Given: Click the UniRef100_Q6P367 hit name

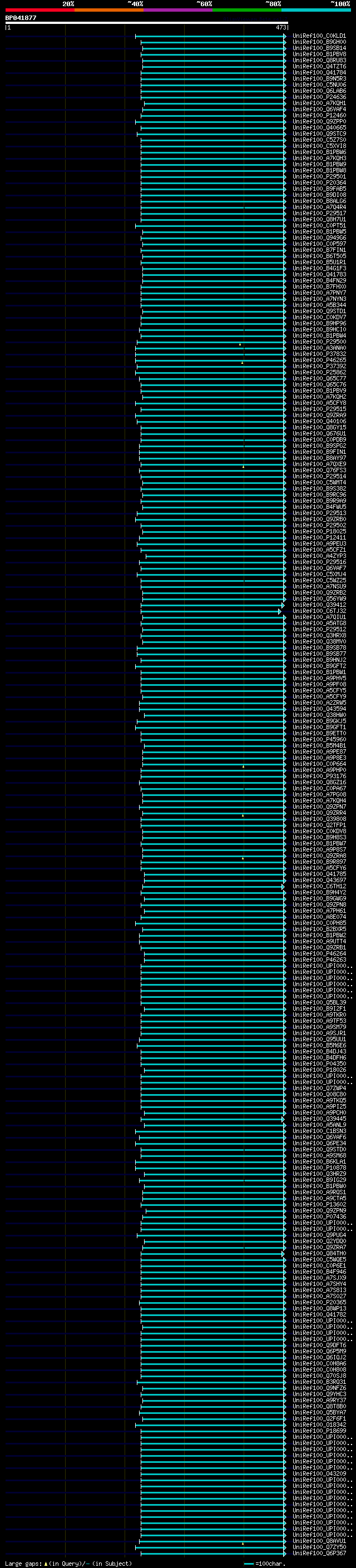Looking at the screenshot, I should pos(319,1554).
